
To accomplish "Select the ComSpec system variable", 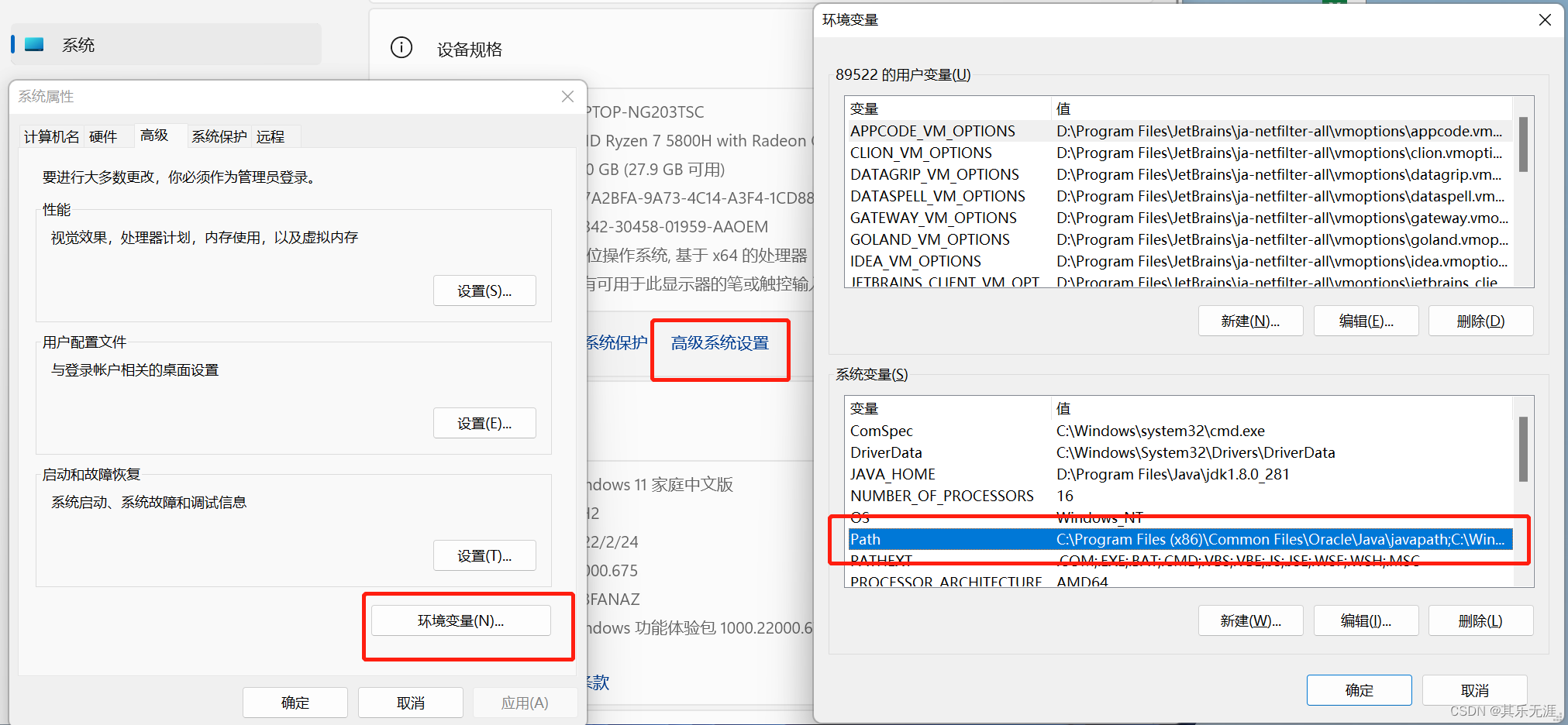I will [x=1180, y=431].
